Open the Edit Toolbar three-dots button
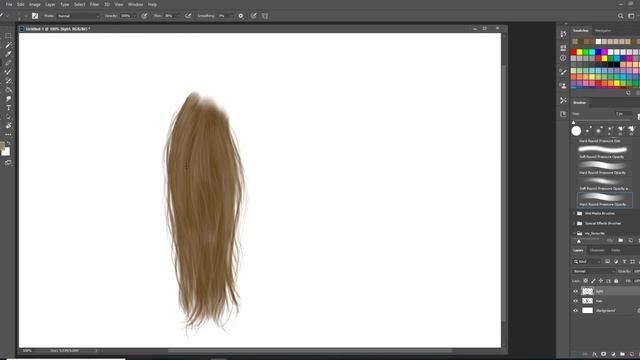The height and width of the screenshot is (360, 640). [8, 134]
